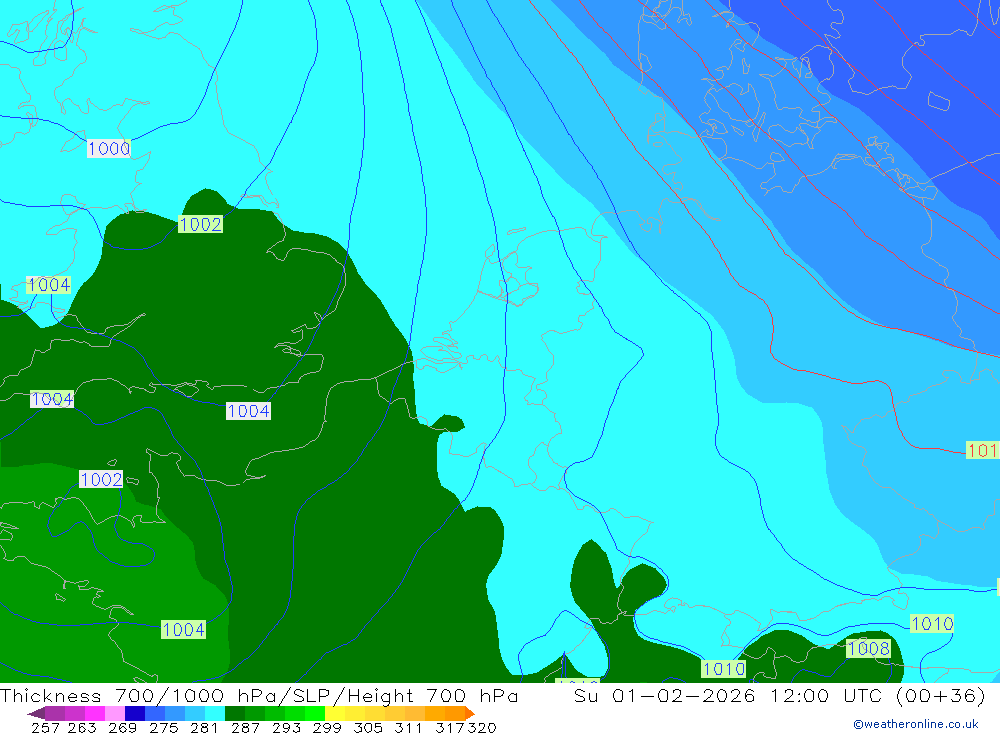Select the dark navy blue legend swatch
The height and width of the screenshot is (733, 1000).
tap(135, 713)
